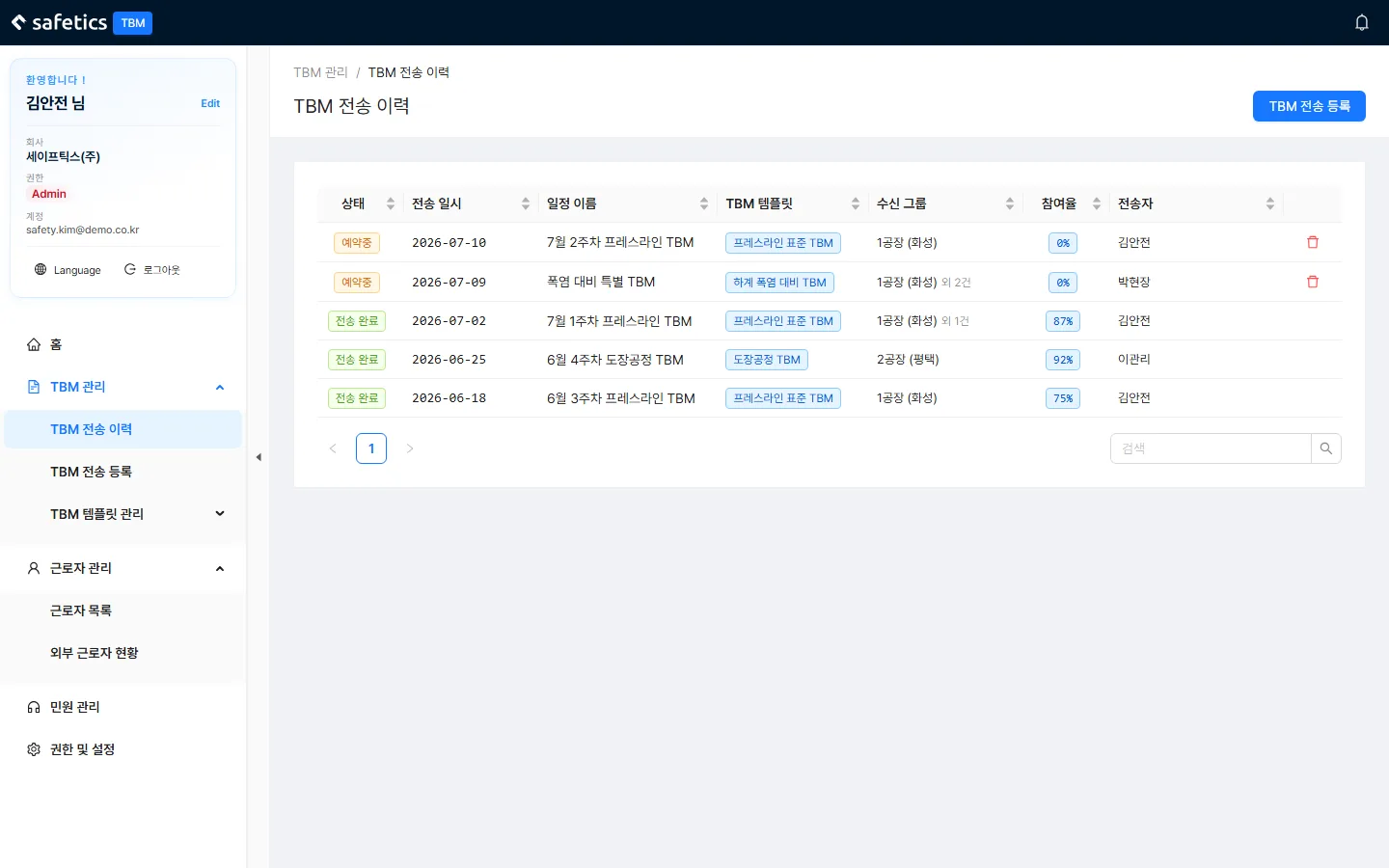
Task: Click the 2026-06-25 send date cell
Action: (449, 360)
